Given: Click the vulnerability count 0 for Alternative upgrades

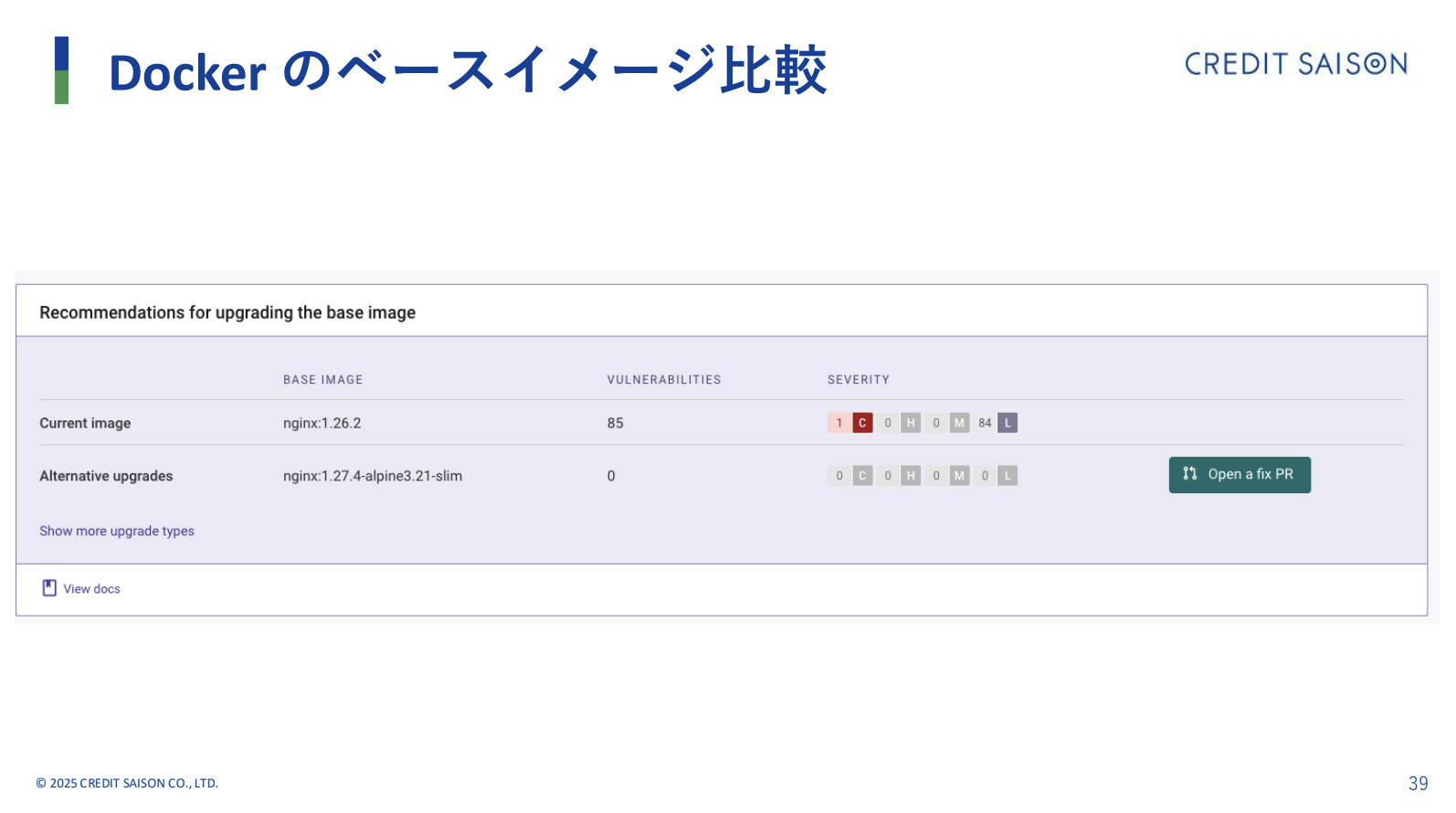Looking at the screenshot, I should [x=611, y=476].
